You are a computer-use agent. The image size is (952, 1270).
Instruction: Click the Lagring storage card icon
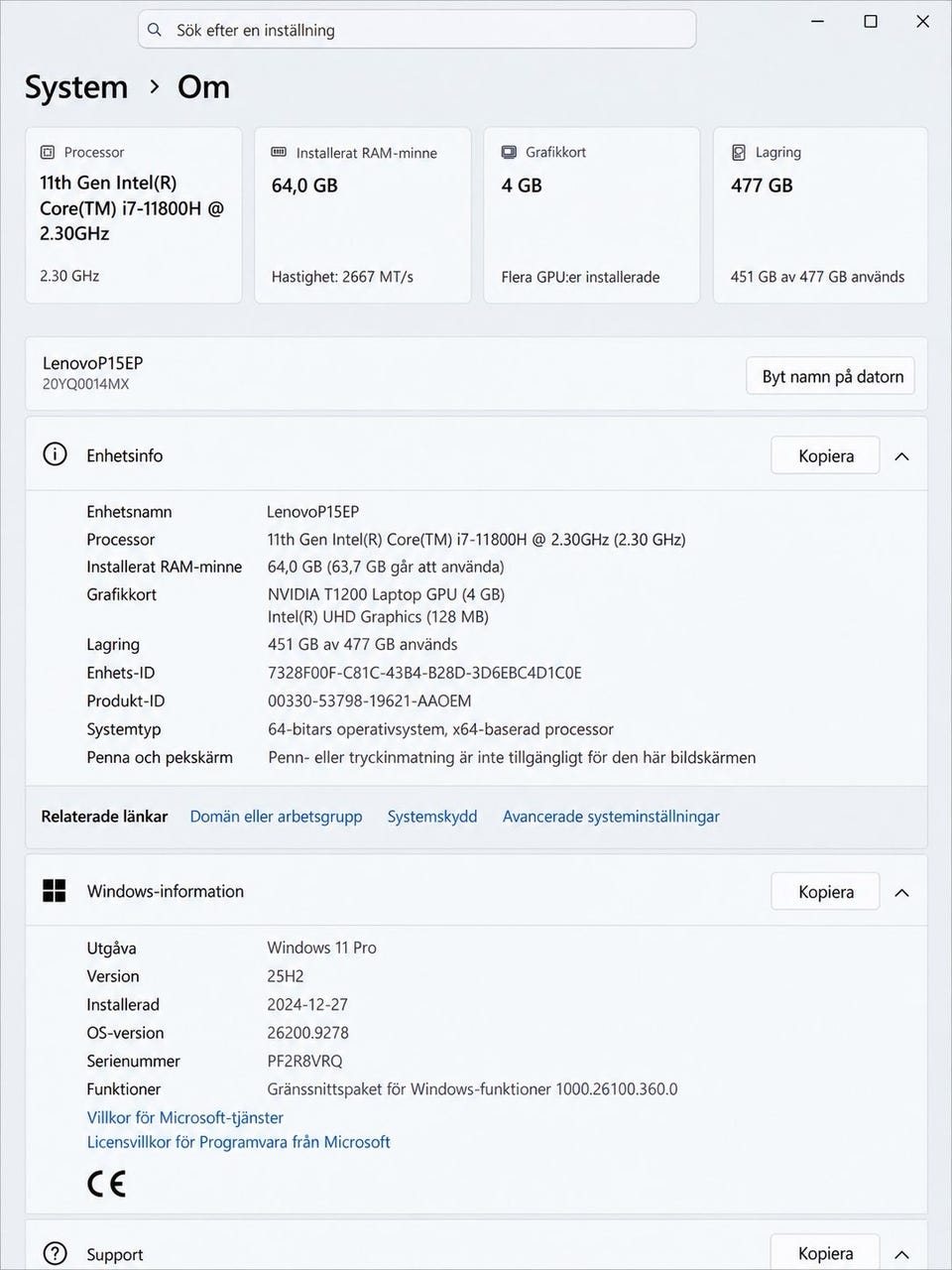click(x=739, y=152)
